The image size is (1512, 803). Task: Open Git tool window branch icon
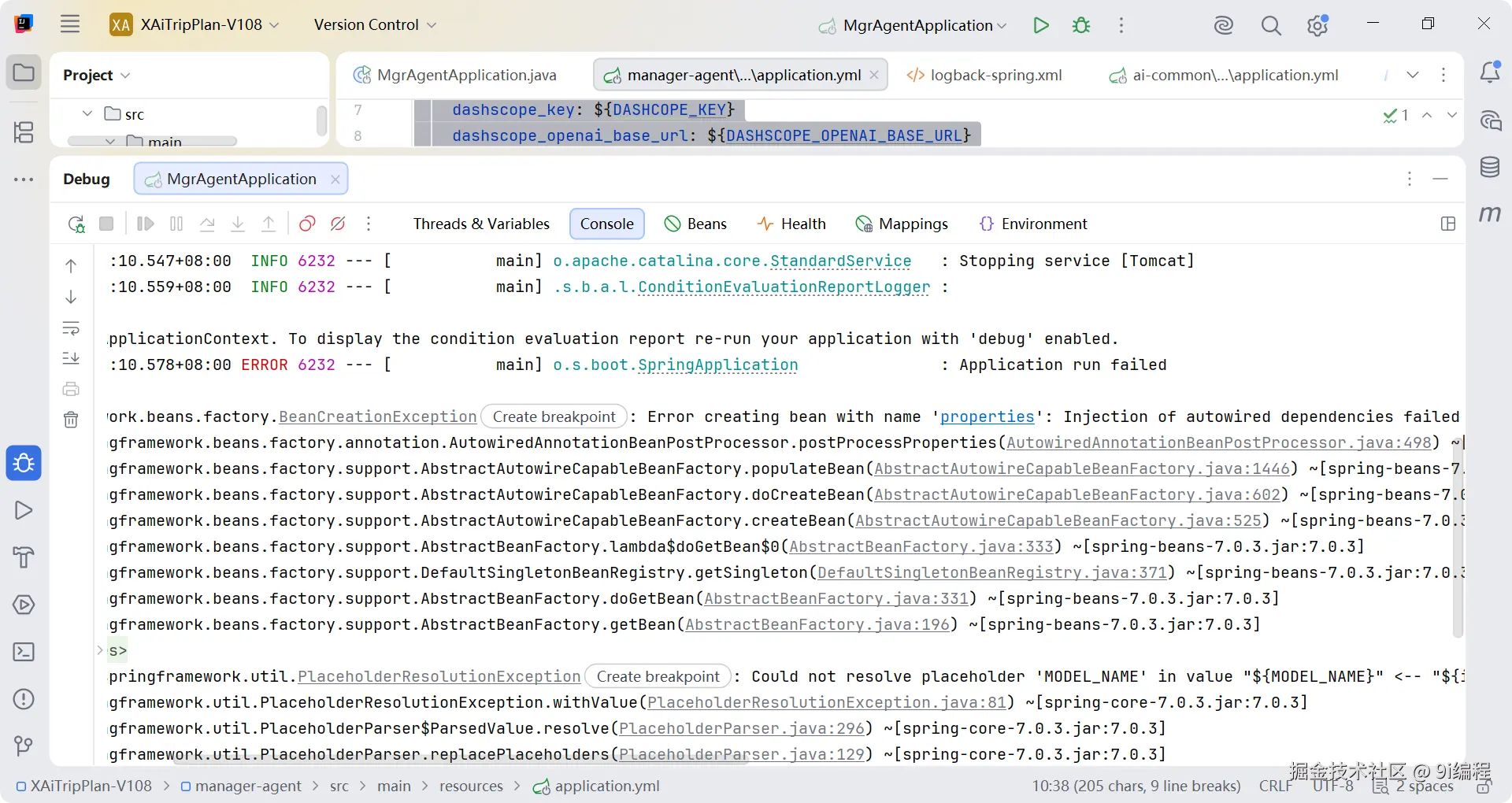(24, 746)
